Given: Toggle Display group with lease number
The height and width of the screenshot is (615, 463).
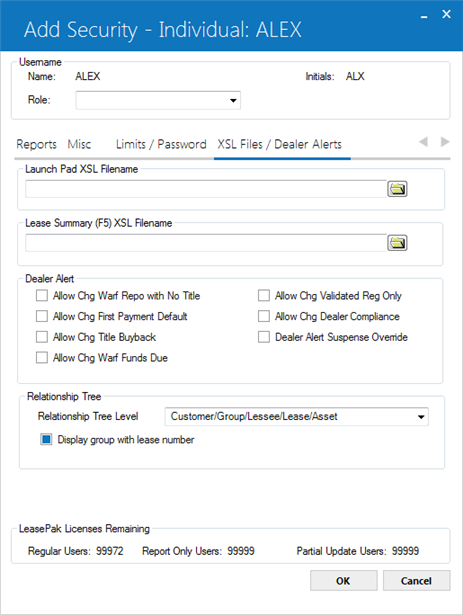Looking at the screenshot, I should (46, 439).
